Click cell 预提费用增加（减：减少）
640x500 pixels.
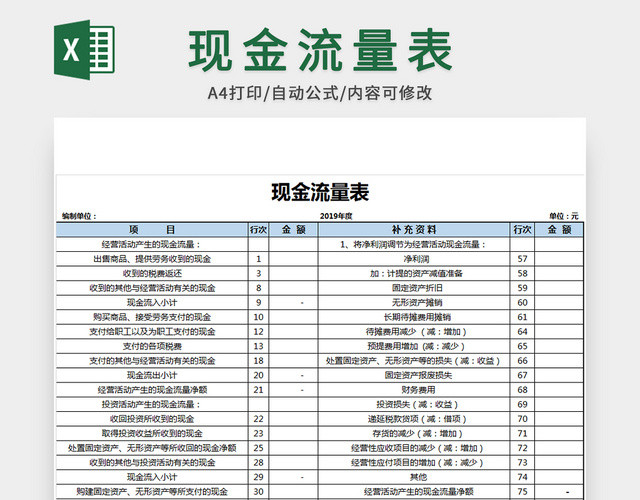414,346
